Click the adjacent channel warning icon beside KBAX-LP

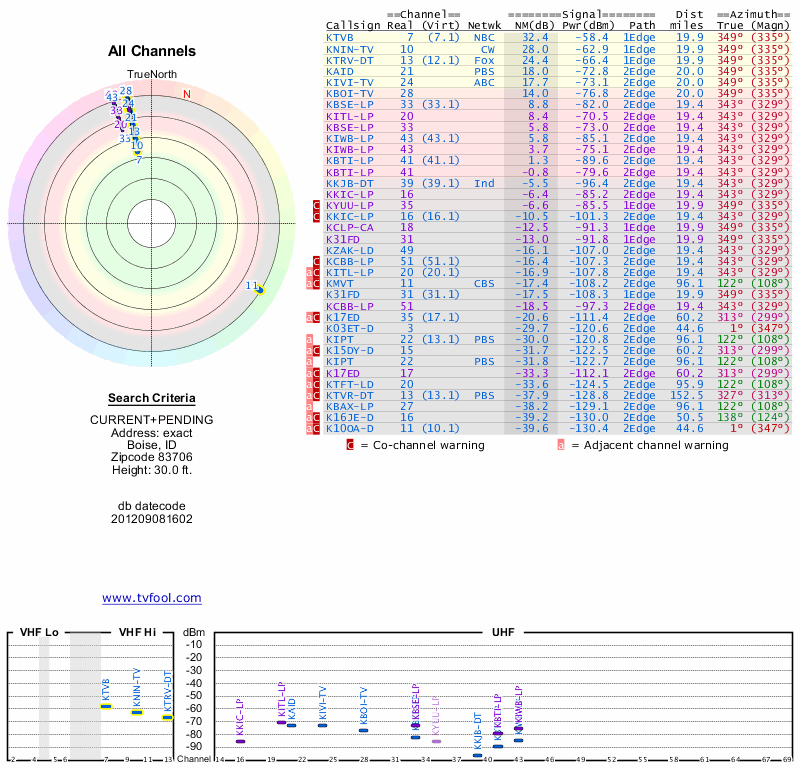309,407
